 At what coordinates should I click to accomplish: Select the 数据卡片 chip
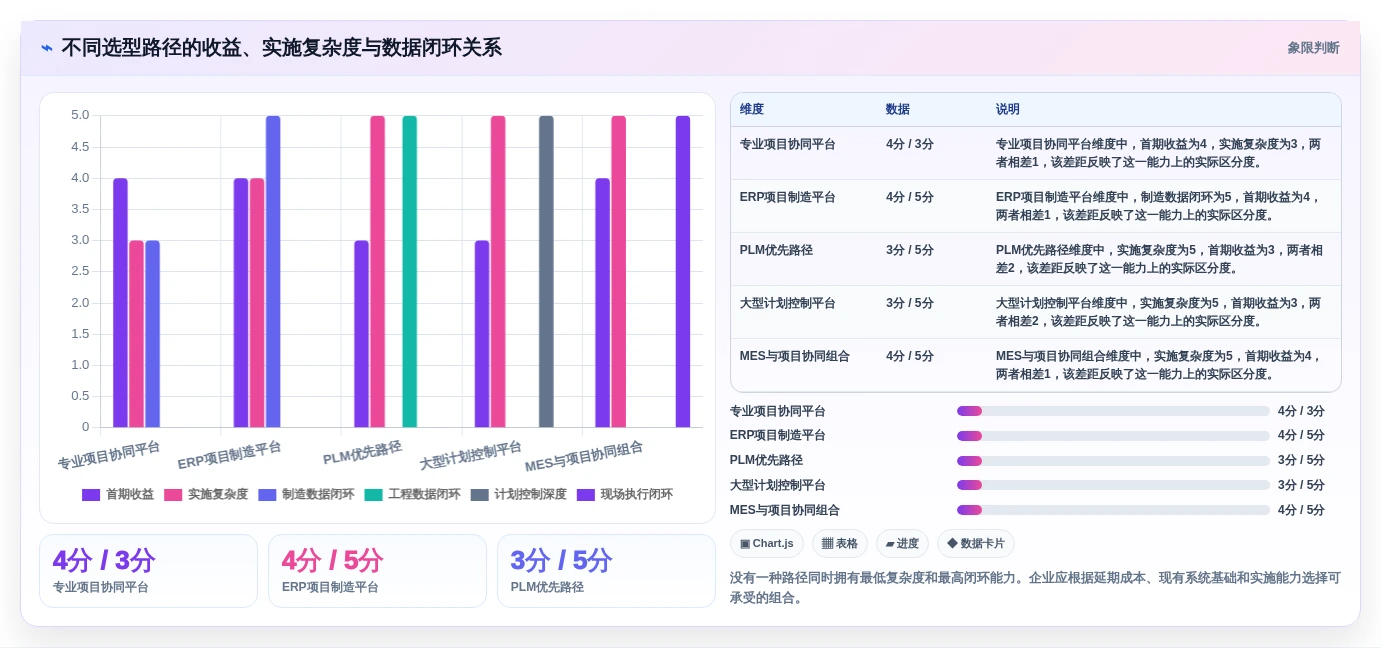[976, 544]
